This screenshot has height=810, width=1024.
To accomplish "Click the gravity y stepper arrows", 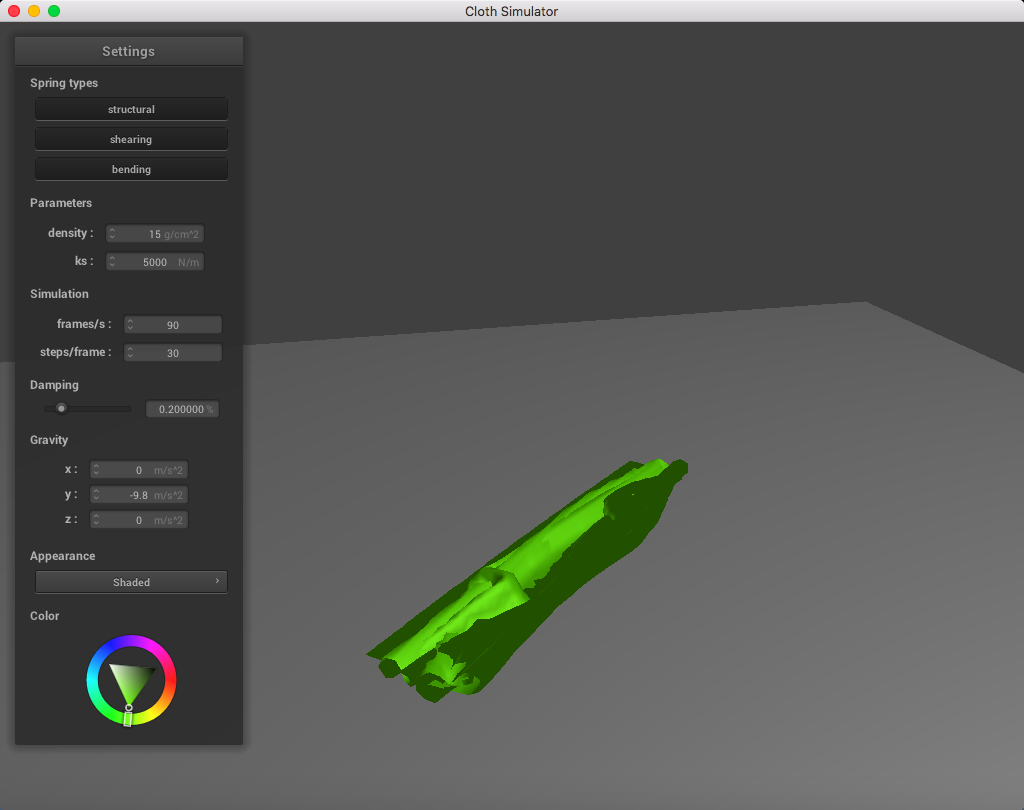I will [96, 495].
